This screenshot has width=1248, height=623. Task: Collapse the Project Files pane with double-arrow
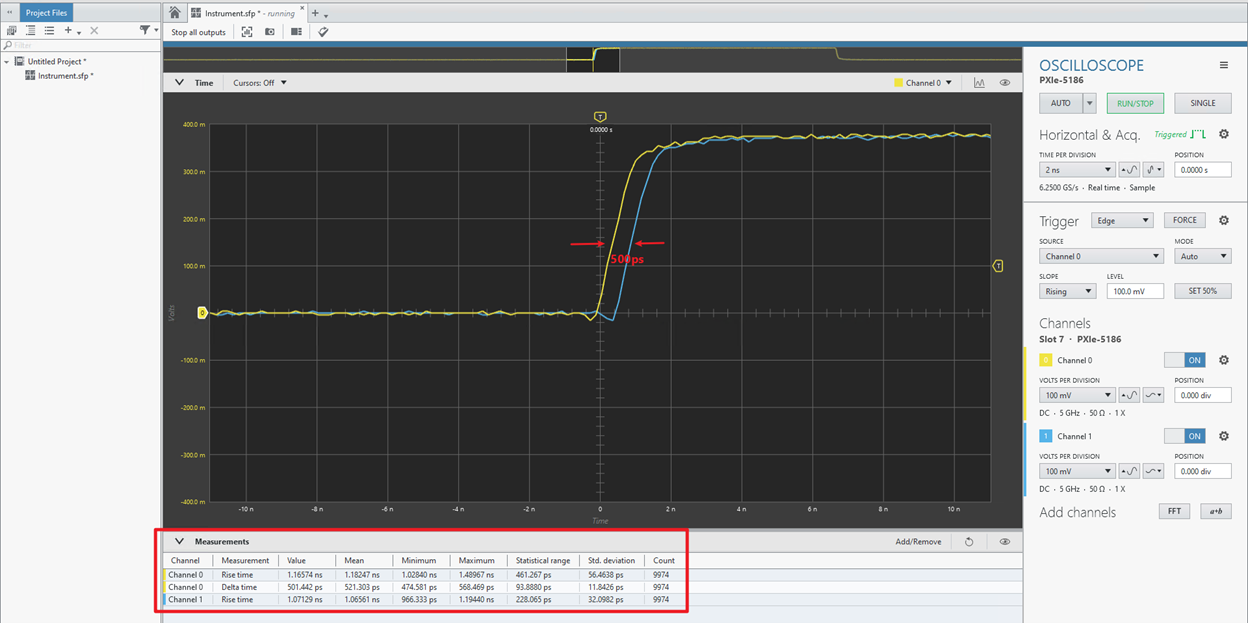click(9, 13)
